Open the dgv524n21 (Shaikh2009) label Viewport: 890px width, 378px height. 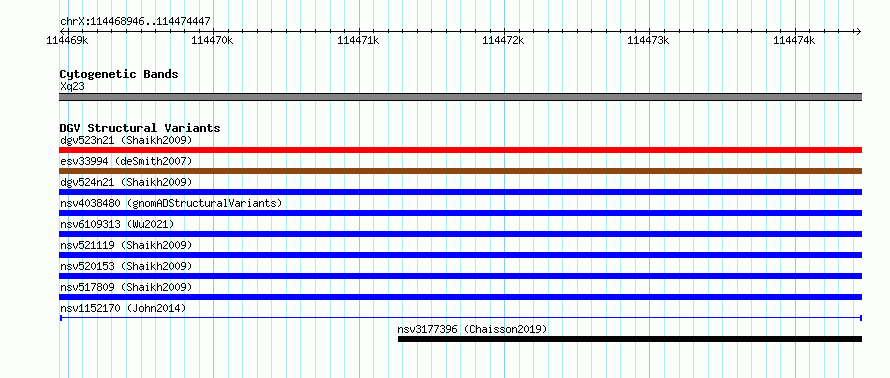[126, 182]
